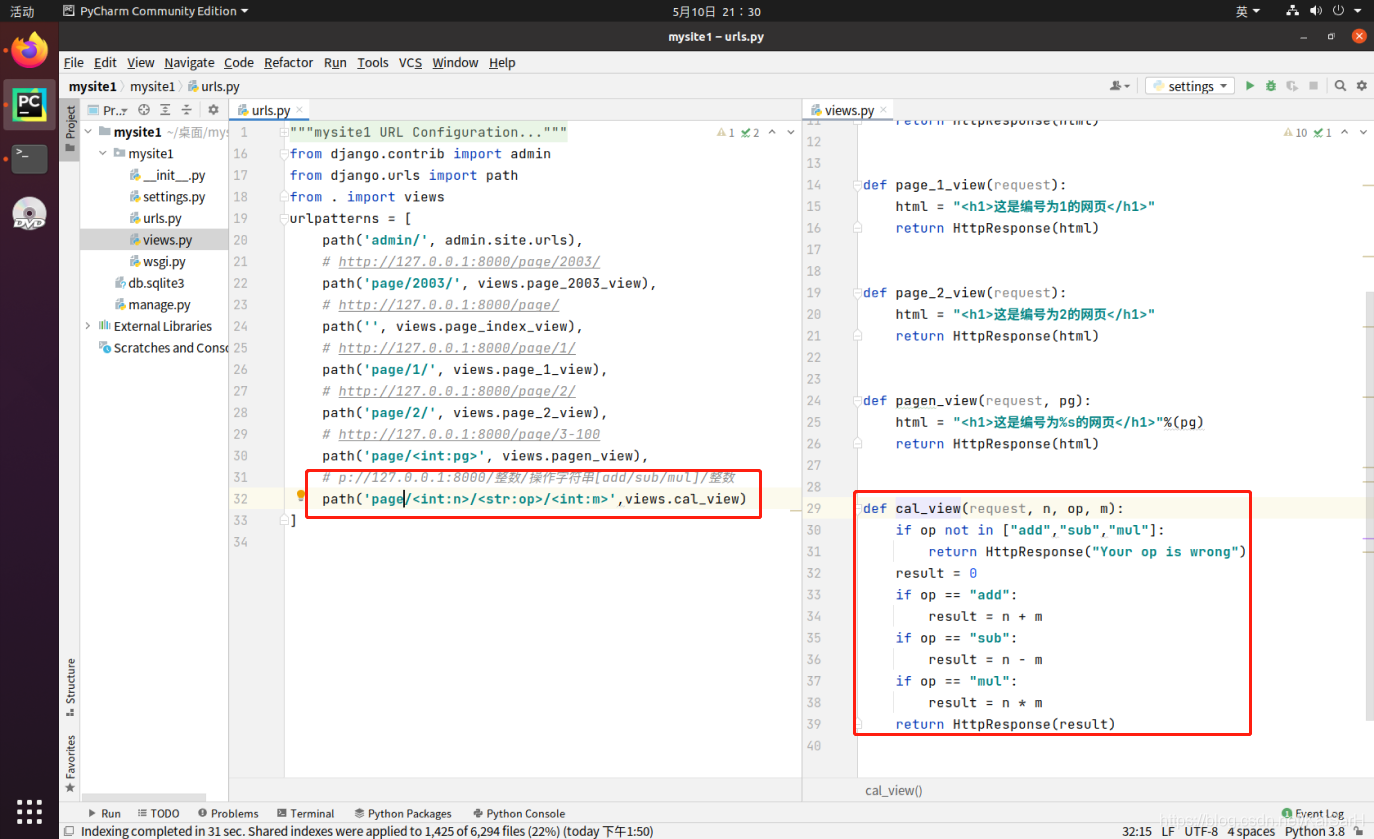1374x839 pixels.
Task: Click views.py vertical scrollbar
Action: [x=1369, y=505]
